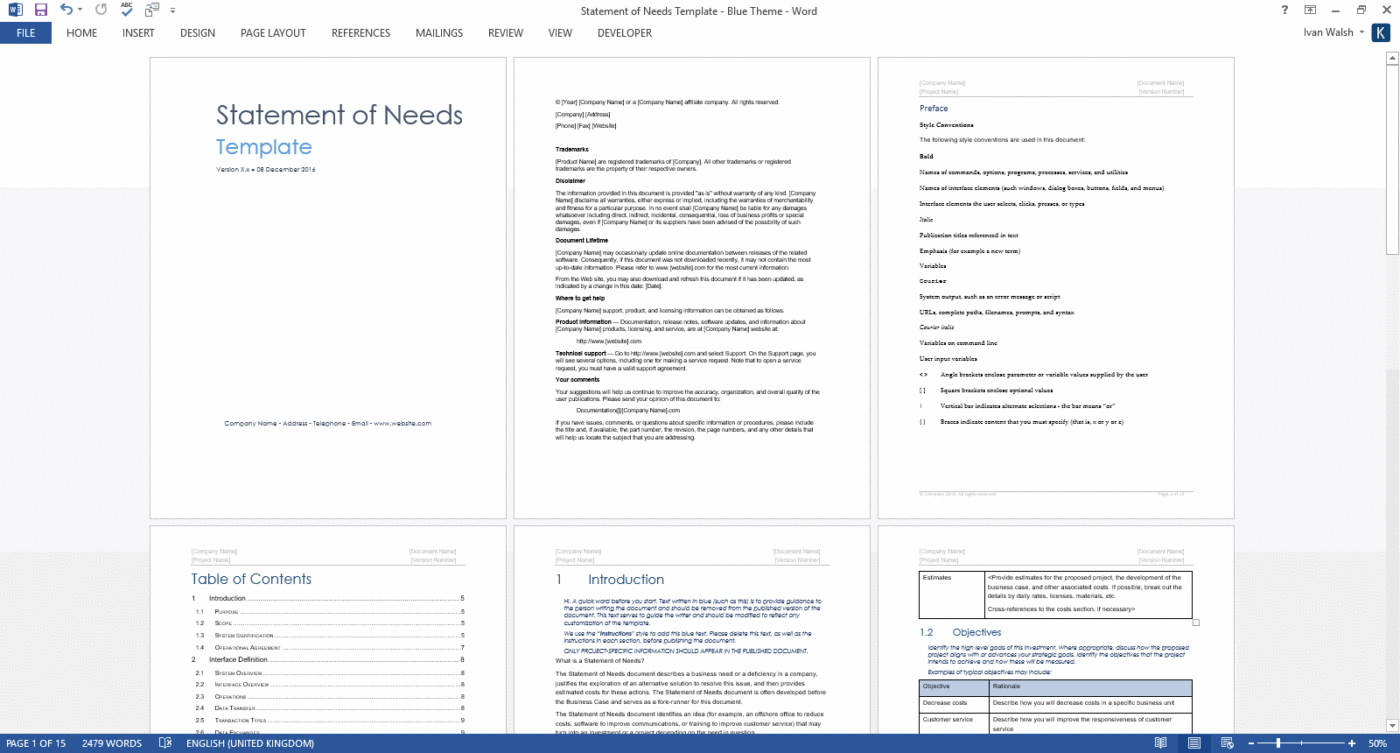Run Spelling and Grammar from Quick Access Toolbar
This screenshot has width=1400, height=753.
tap(126, 10)
